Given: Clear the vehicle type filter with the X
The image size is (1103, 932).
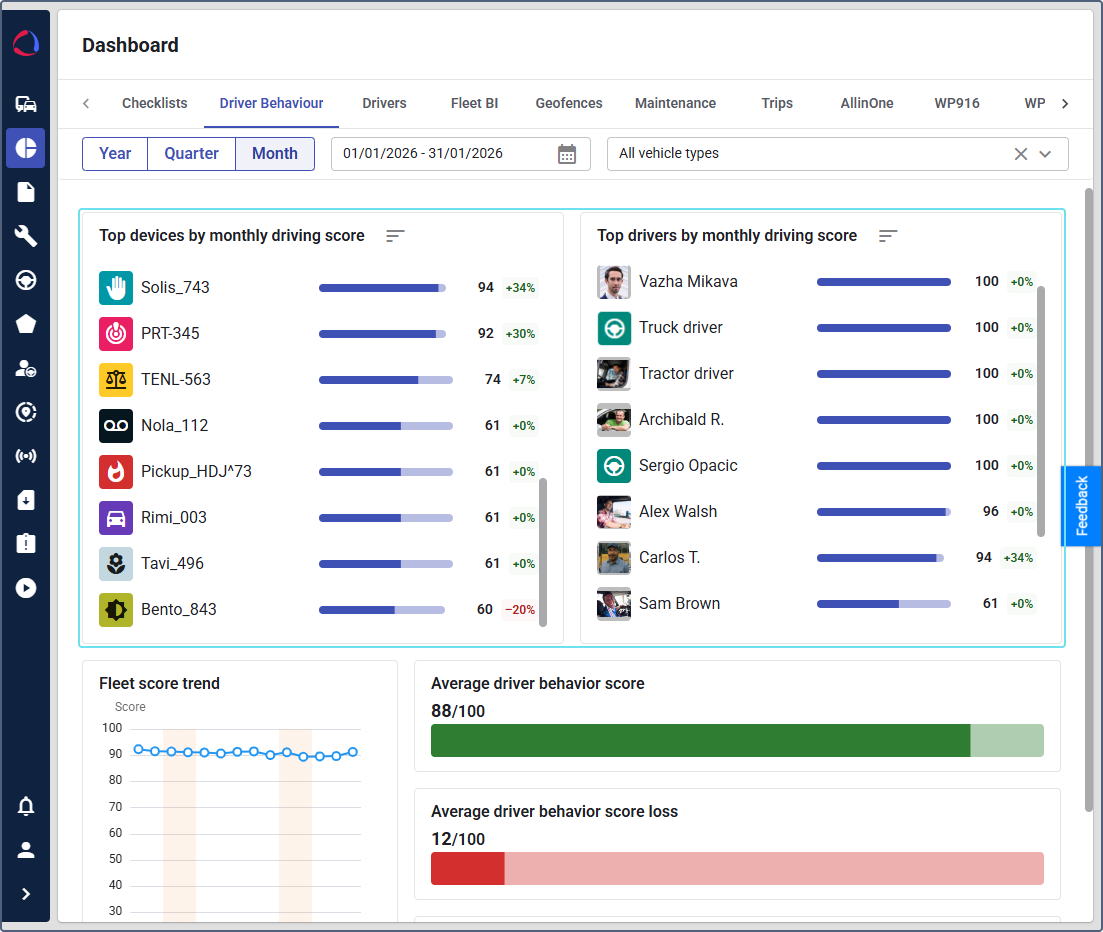Looking at the screenshot, I should tap(1020, 153).
